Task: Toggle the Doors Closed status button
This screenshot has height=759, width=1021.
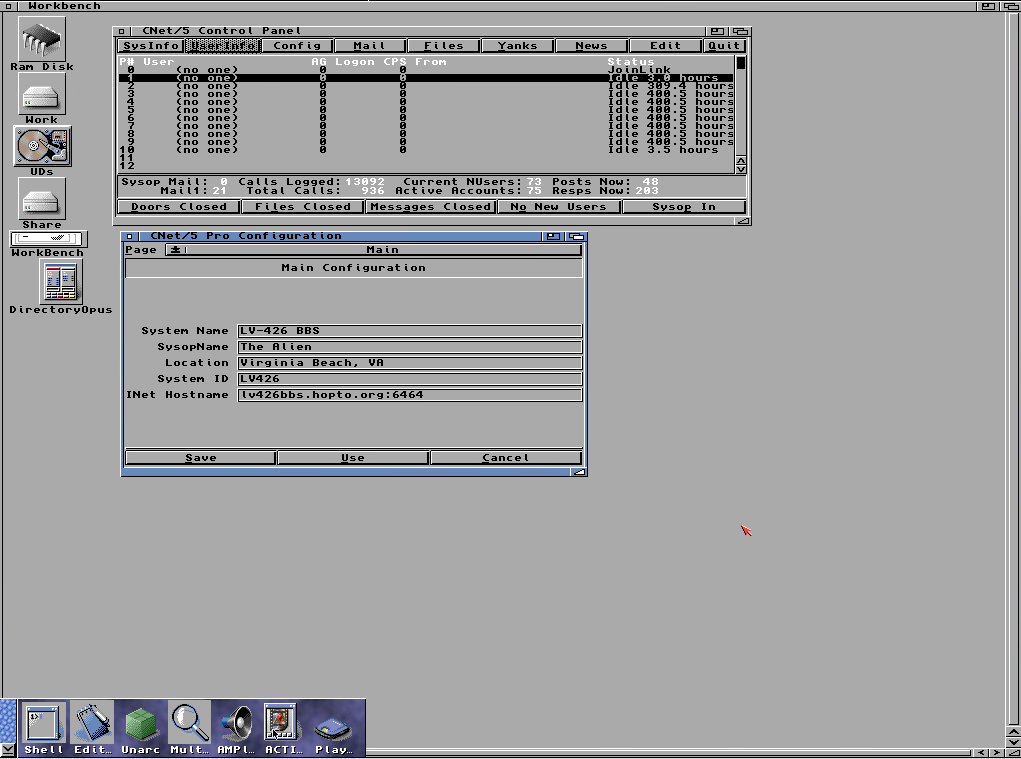Action: (179, 207)
